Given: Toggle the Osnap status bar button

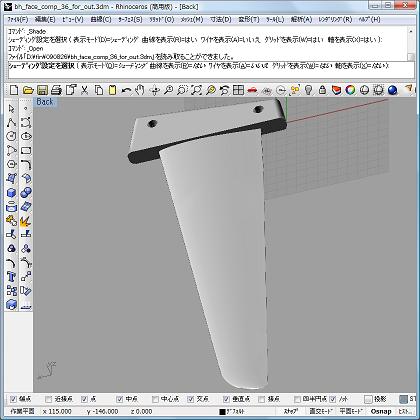Looking at the screenshot, I should [x=380, y=411].
